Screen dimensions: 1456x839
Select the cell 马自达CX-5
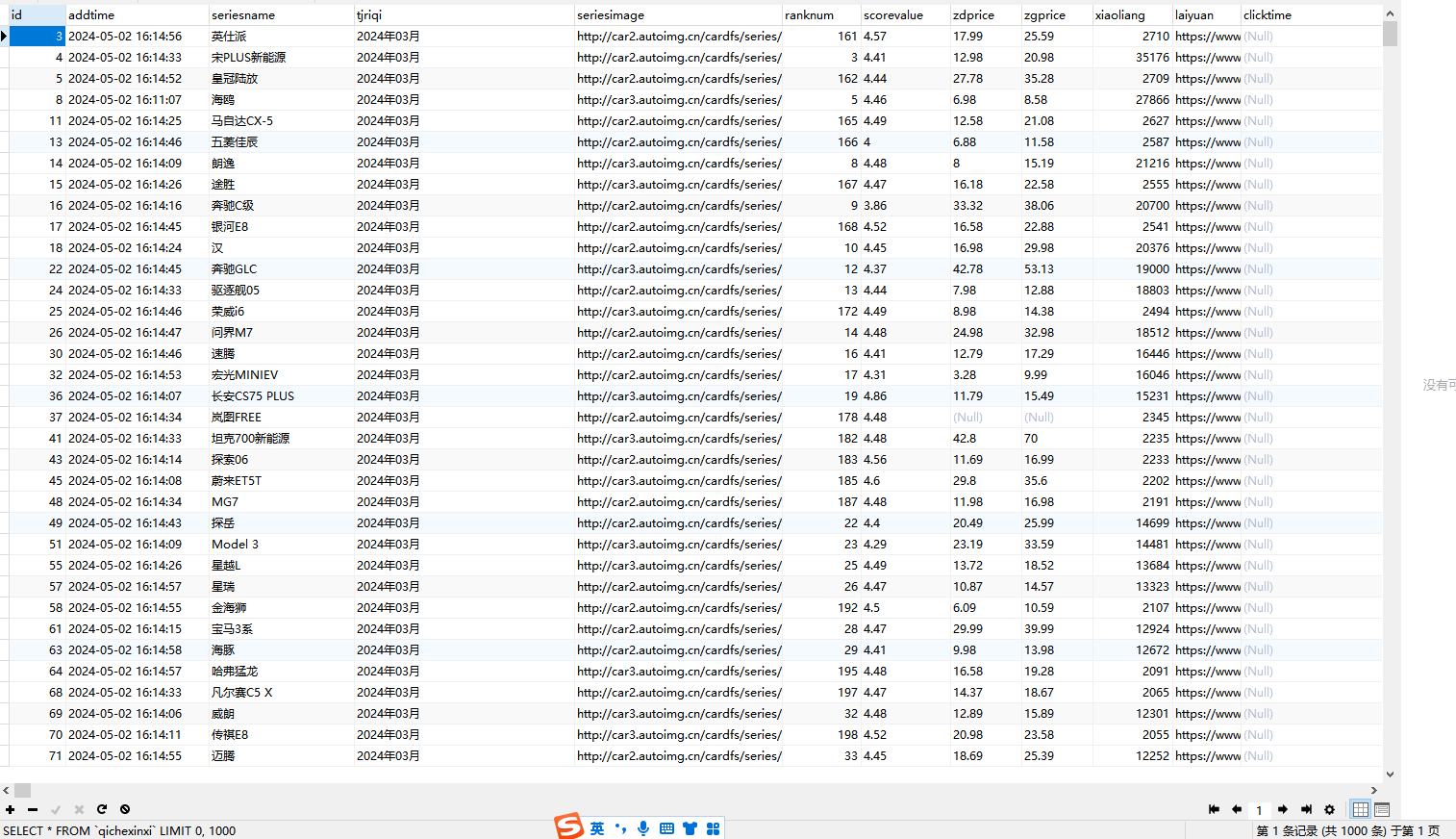click(281, 121)
